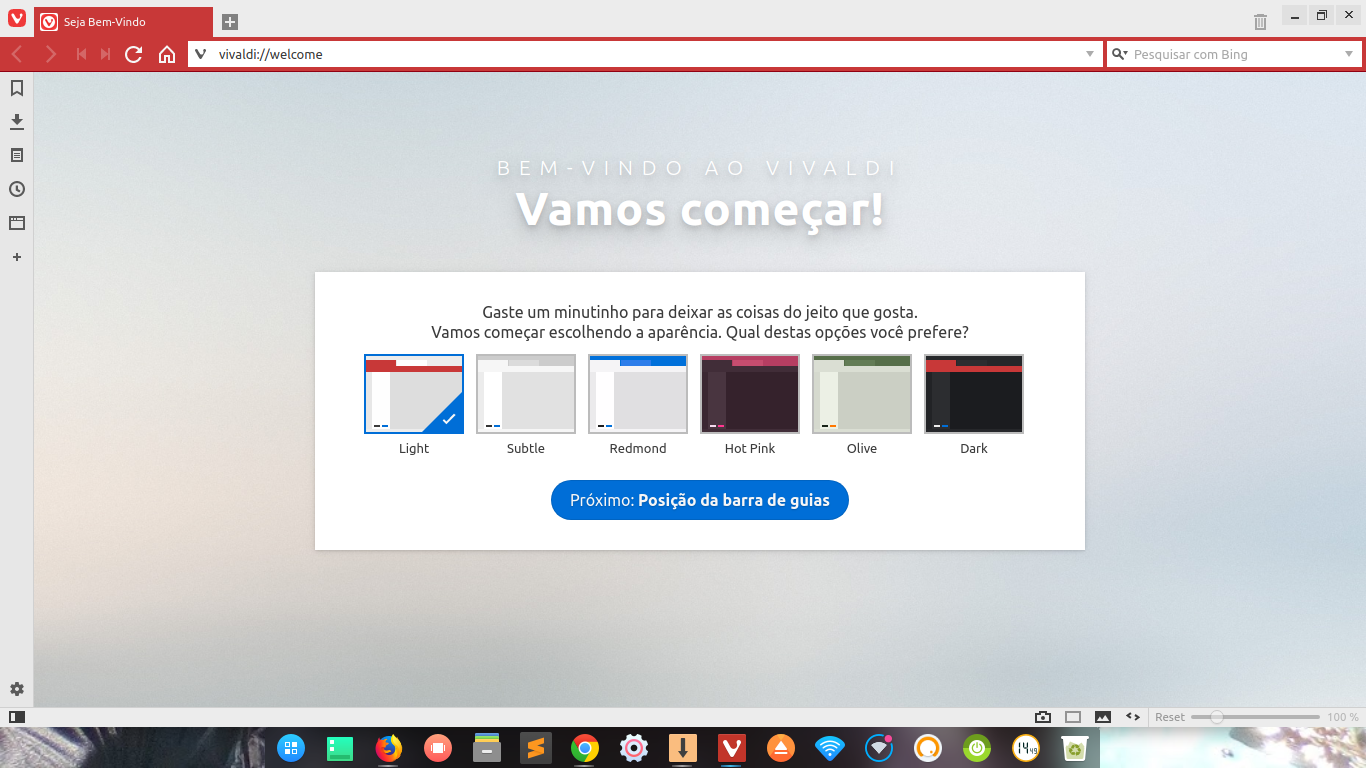Viewport: 1366px width, 768px height.
Task: Open the Vivaldi menu logo button
Action: tap(16, 18)
